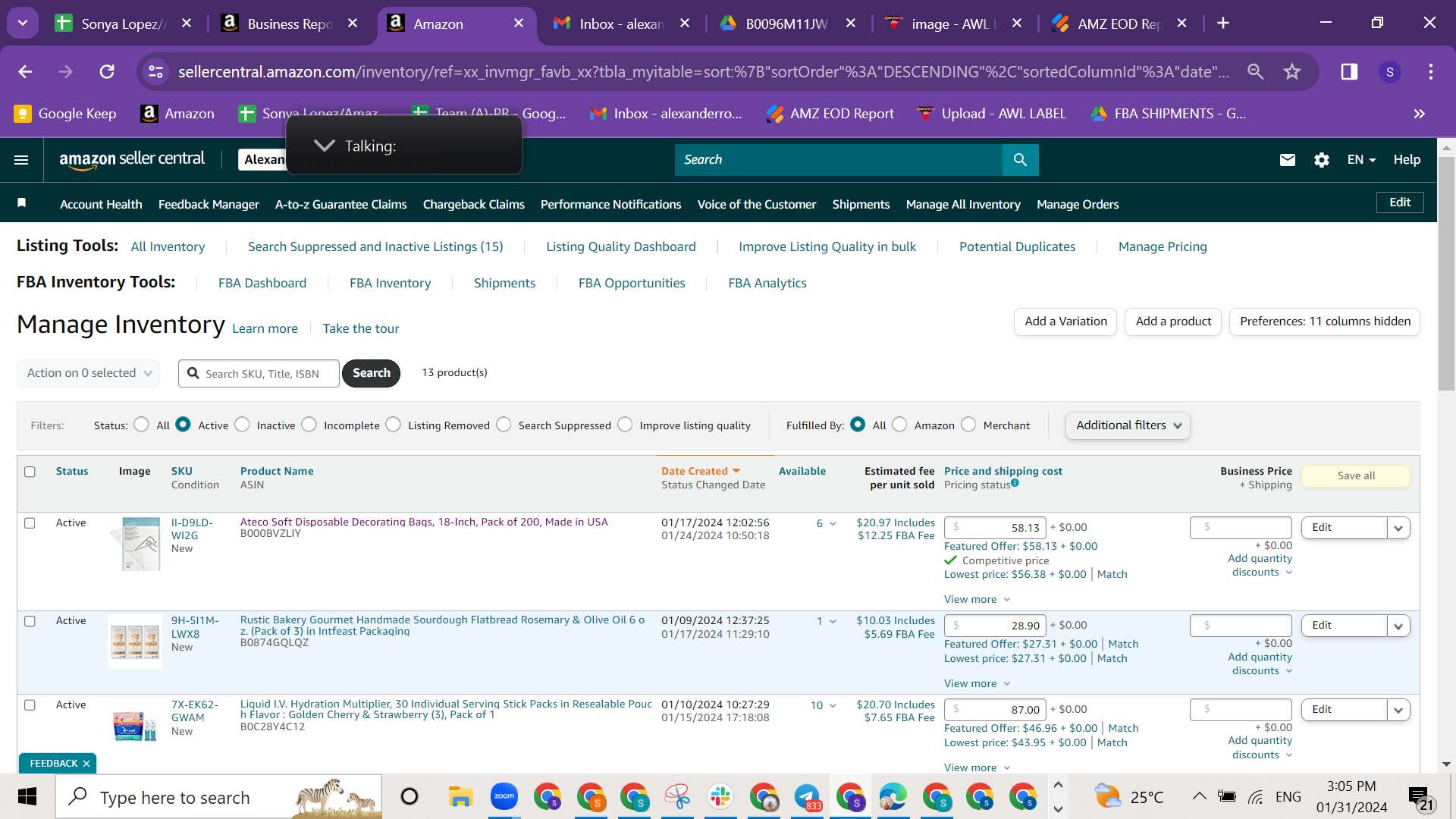
Task: Select the Incomplete status filter
Action: click(x=309, y=425)
